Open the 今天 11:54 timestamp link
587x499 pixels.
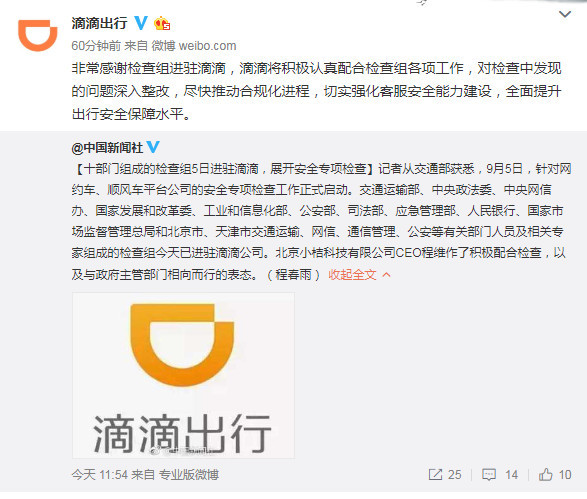tap(100, 475)
